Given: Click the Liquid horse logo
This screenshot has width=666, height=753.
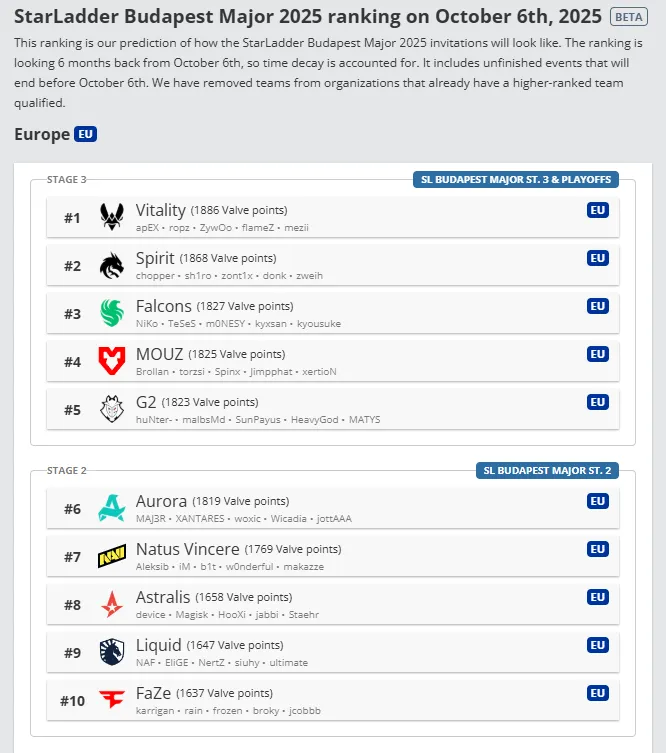Looking at the screenshot, I should pos(111,653).
